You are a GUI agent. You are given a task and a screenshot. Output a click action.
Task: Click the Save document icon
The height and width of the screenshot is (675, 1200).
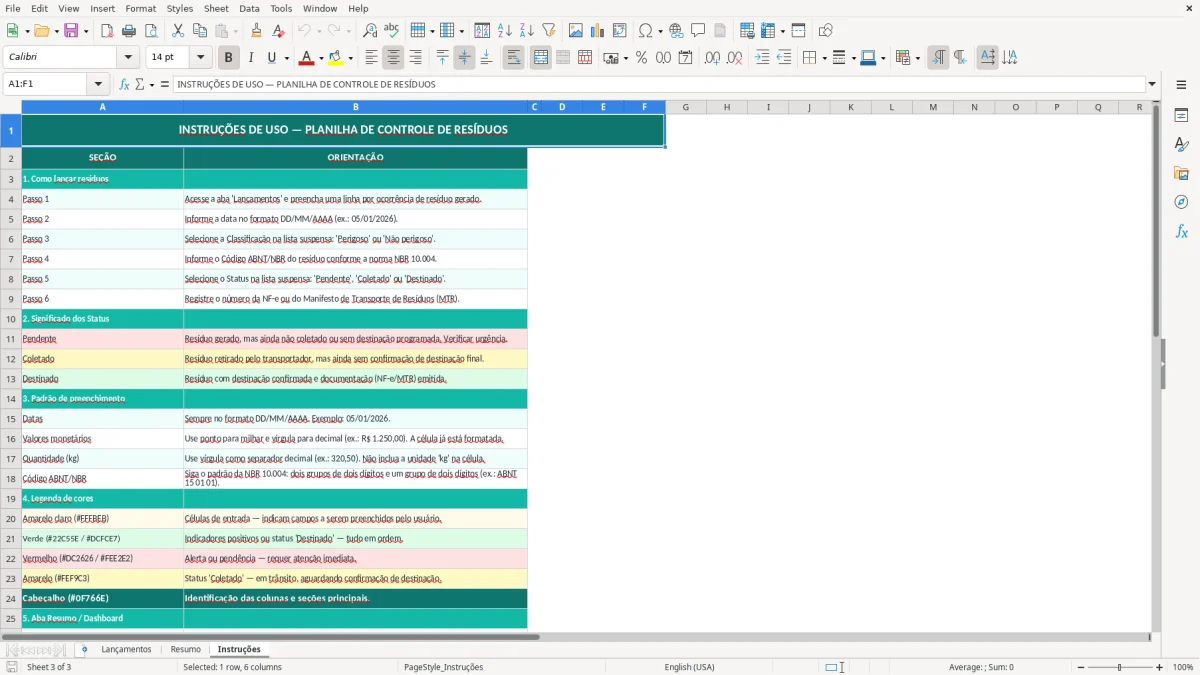(71, 31)
